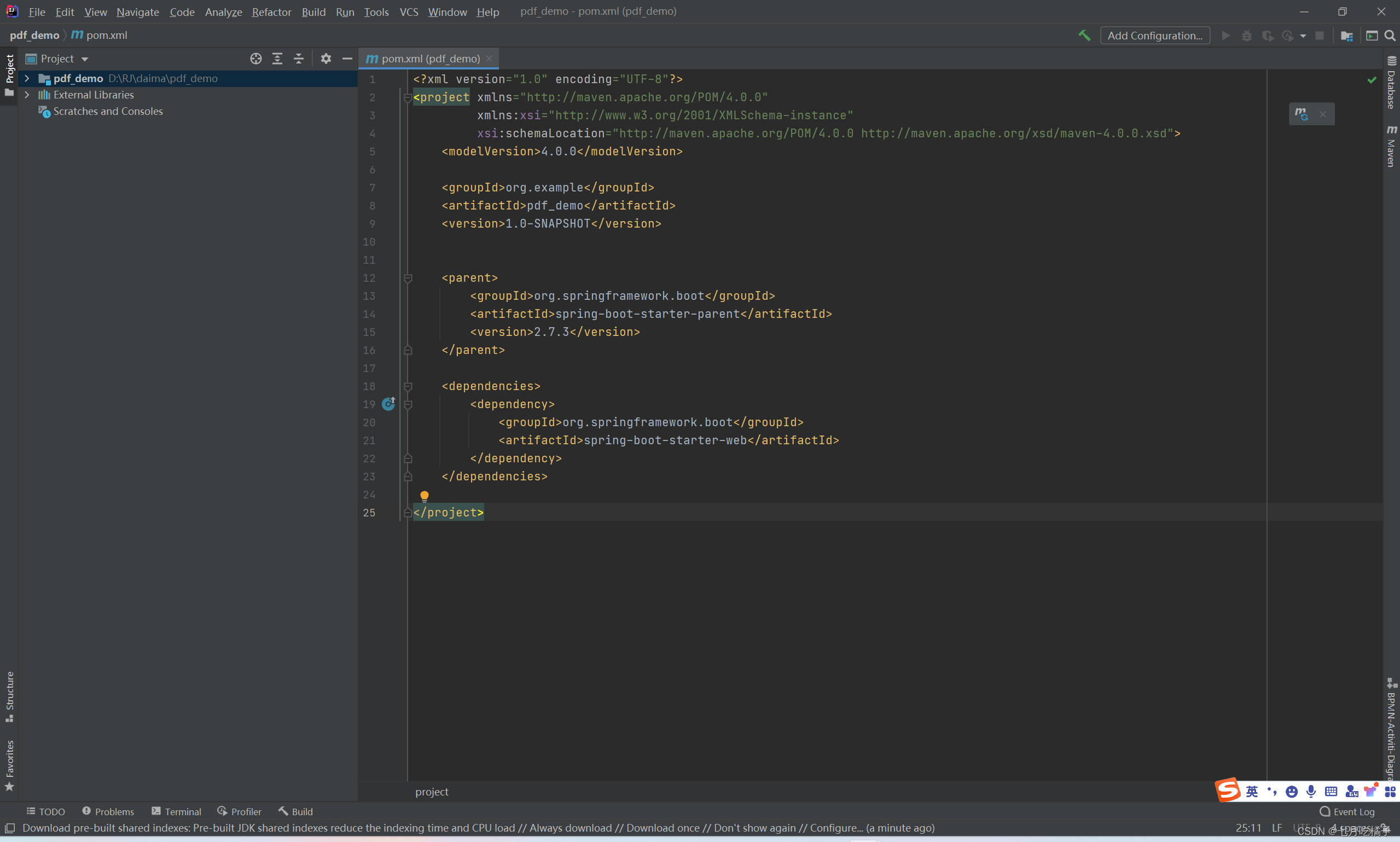Viewport: 1400px width, 842px height.
Task: Toggle the Maven tool window
Action: click(1391, 147)
